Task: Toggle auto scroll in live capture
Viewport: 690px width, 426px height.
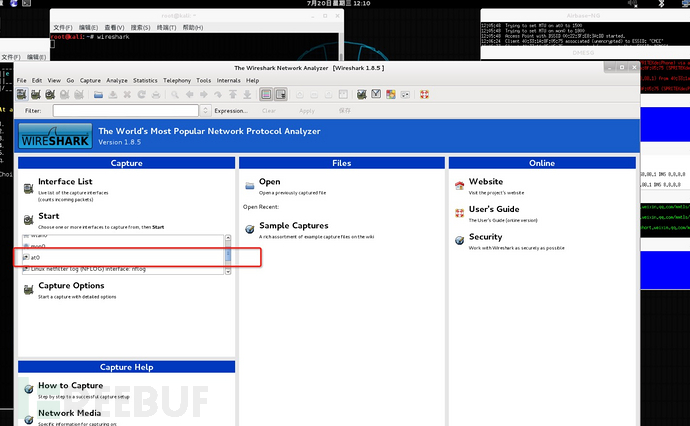Action: click(281, 95)
